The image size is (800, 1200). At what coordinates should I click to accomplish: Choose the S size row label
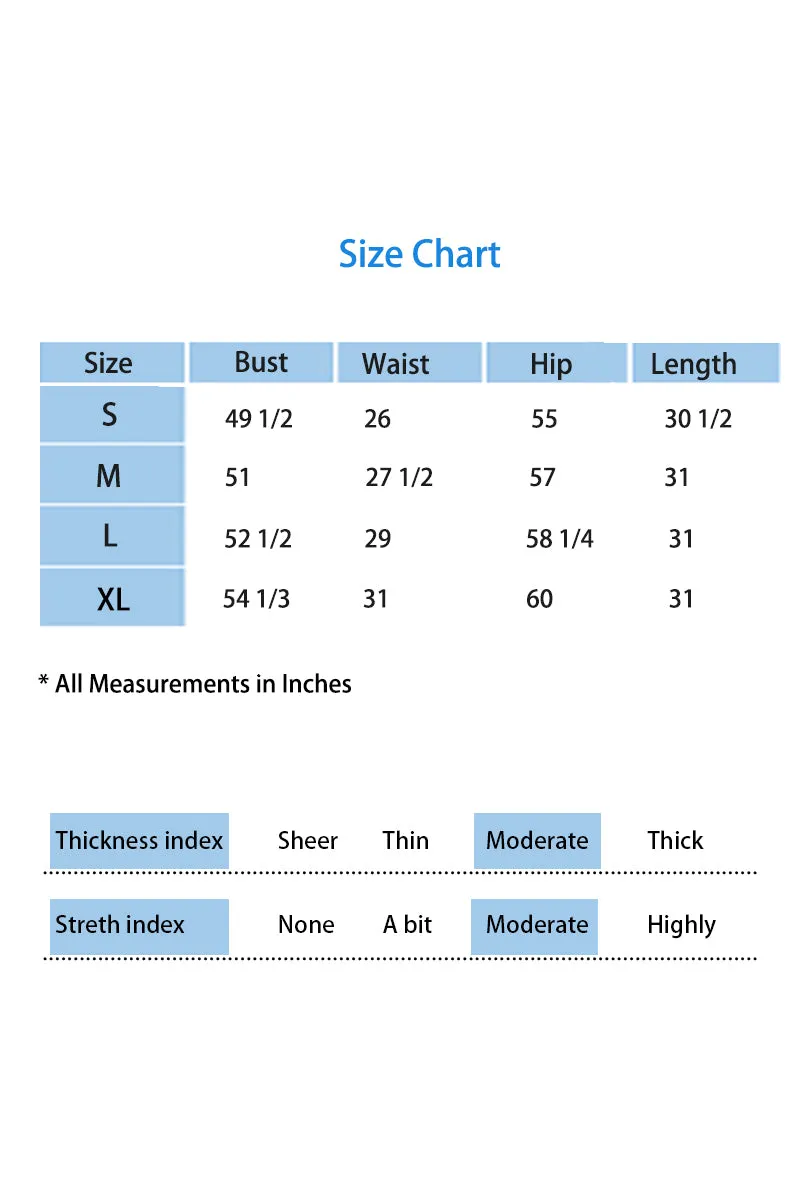[112, 414]
